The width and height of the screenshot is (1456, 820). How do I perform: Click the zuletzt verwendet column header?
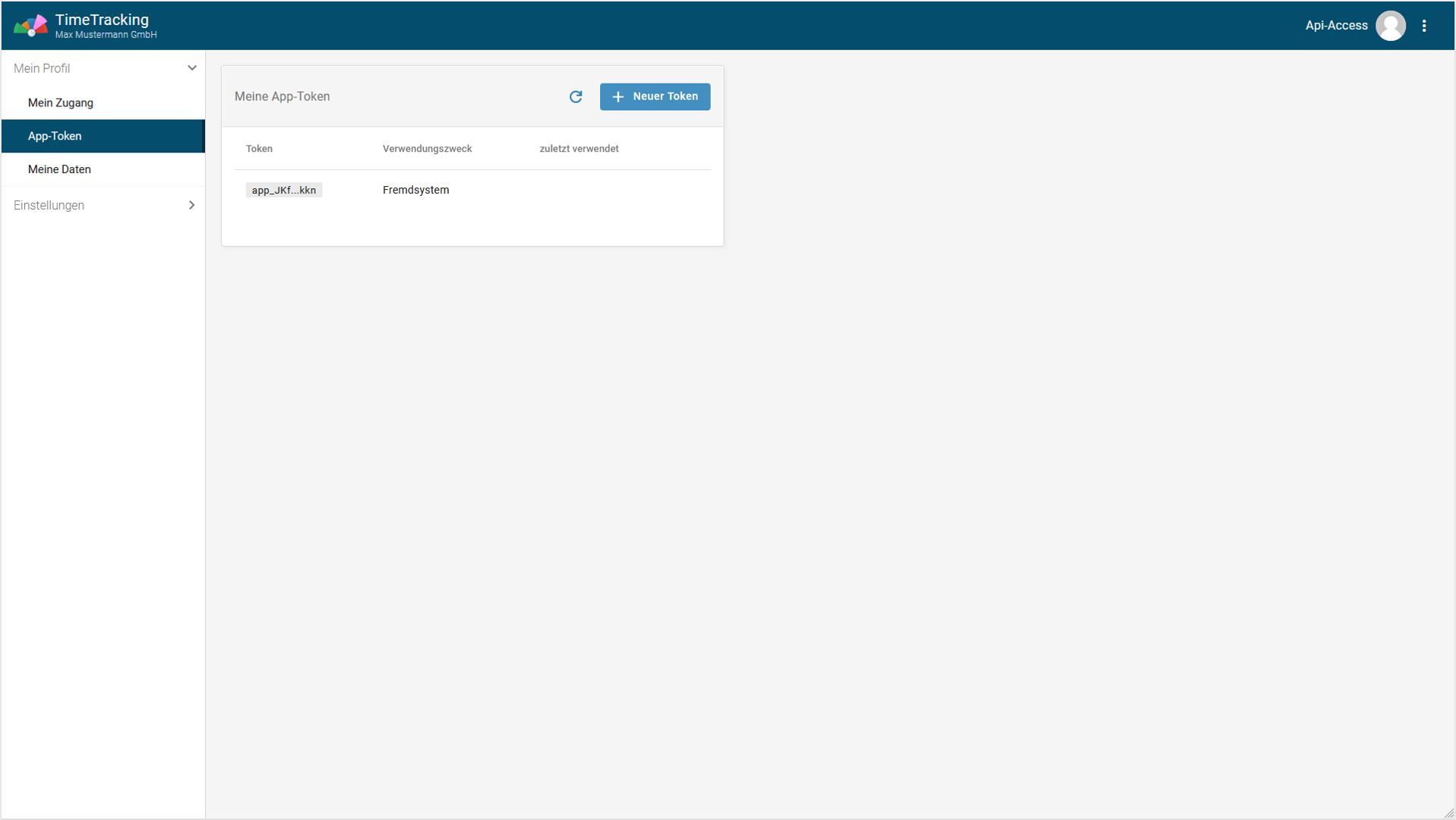579,149
